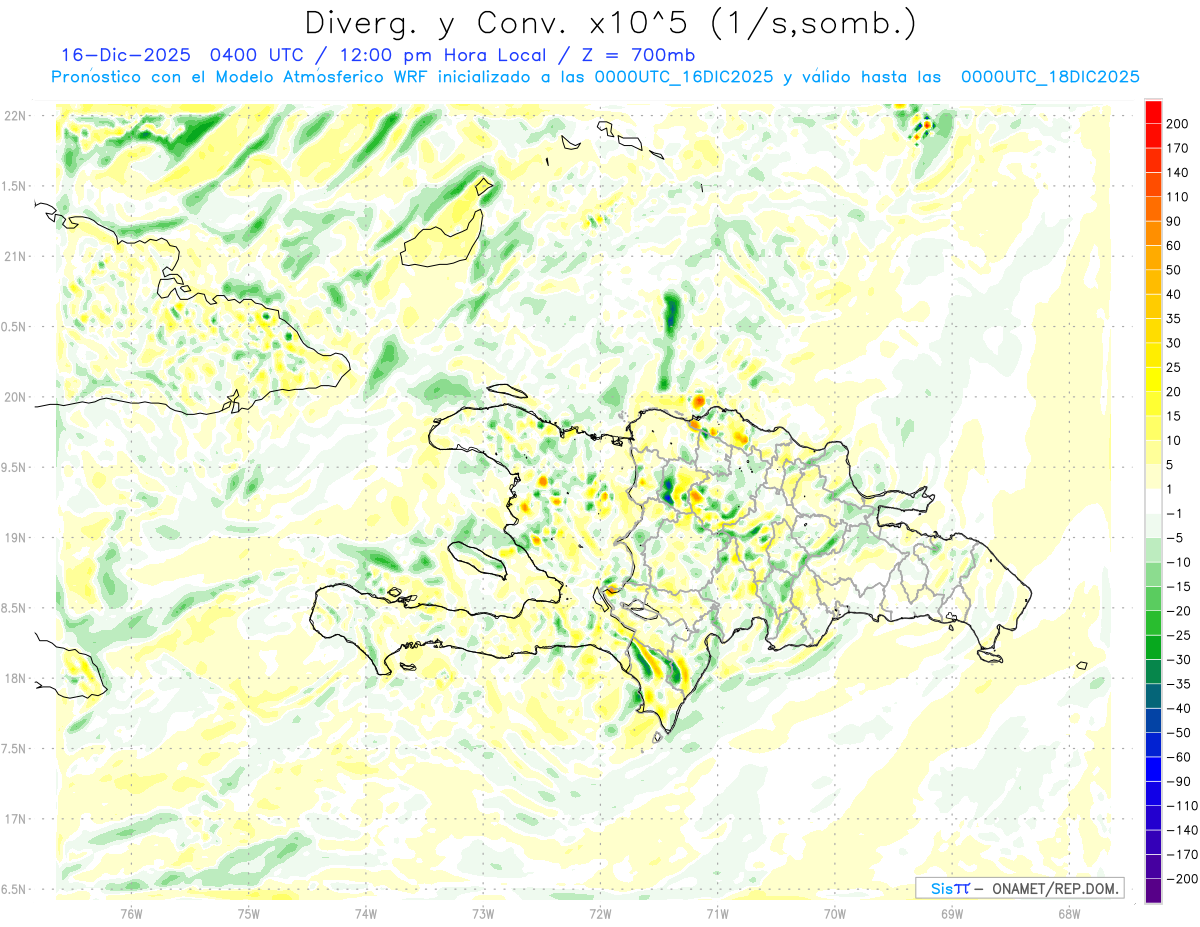
Task: Click the 76W longitude axis label
Action: coord(131,913)
